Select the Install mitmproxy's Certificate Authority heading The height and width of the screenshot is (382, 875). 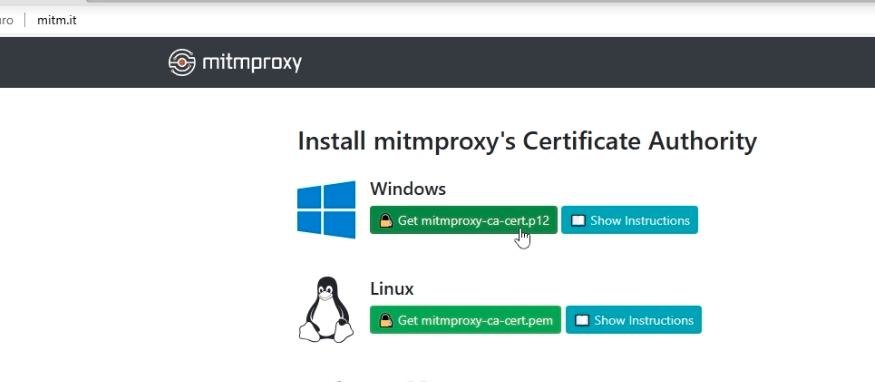coord(527,141)
